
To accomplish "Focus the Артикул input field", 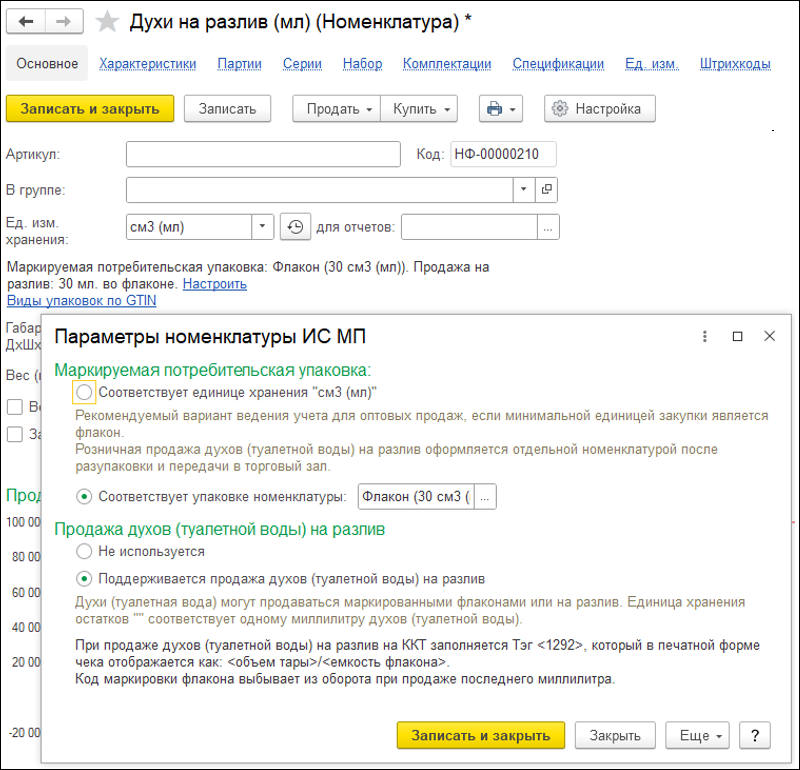I will tap(263, 154).
